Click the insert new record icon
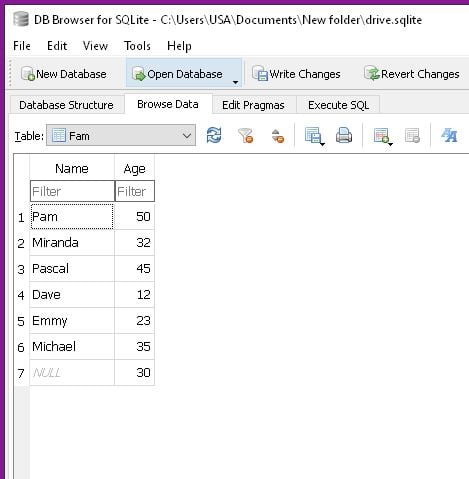This screenshot has height=479, width=469. 381,136
